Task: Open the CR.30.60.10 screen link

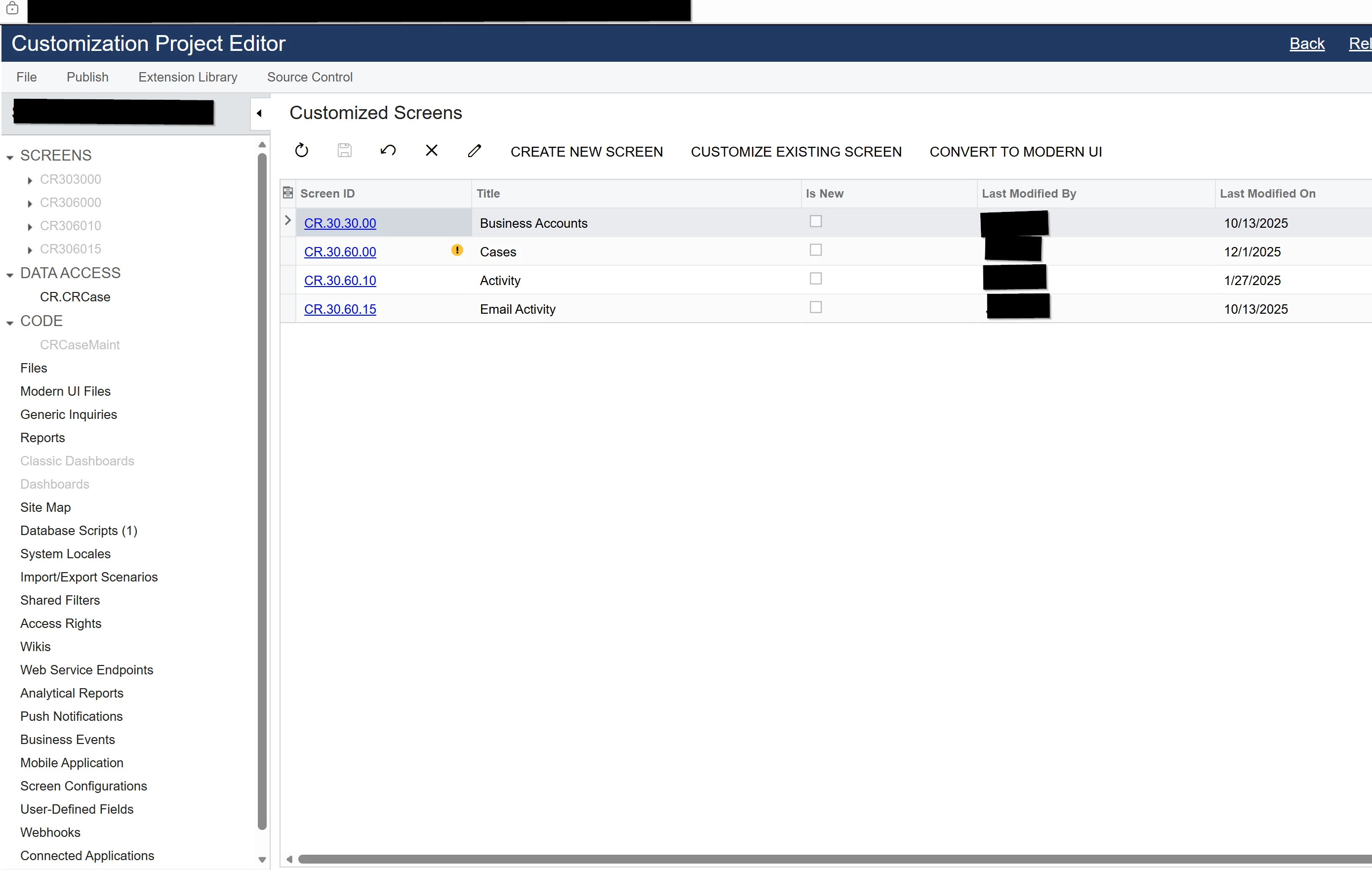Action: (x=340, y=281)
